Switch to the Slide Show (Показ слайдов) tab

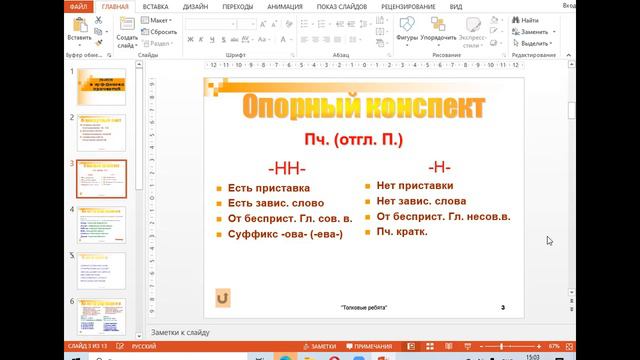point(342,7)
